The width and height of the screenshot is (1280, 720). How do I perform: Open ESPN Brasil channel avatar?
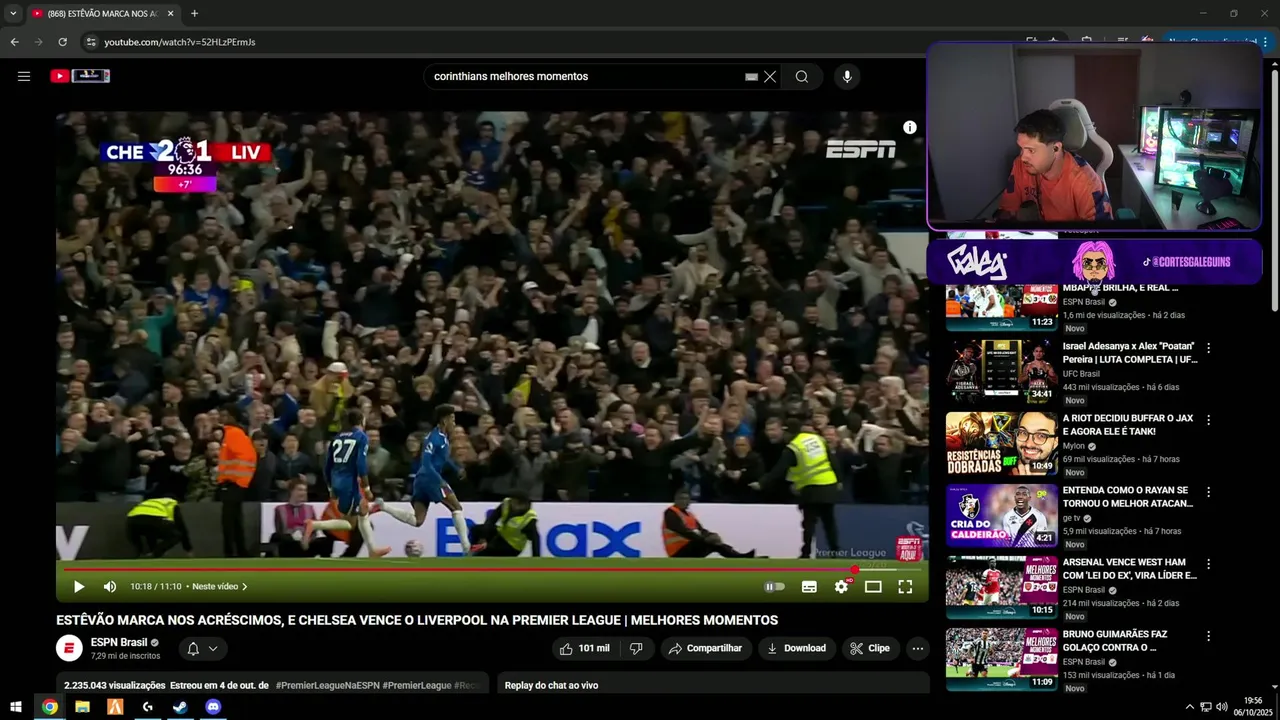(x=69, y=649)
